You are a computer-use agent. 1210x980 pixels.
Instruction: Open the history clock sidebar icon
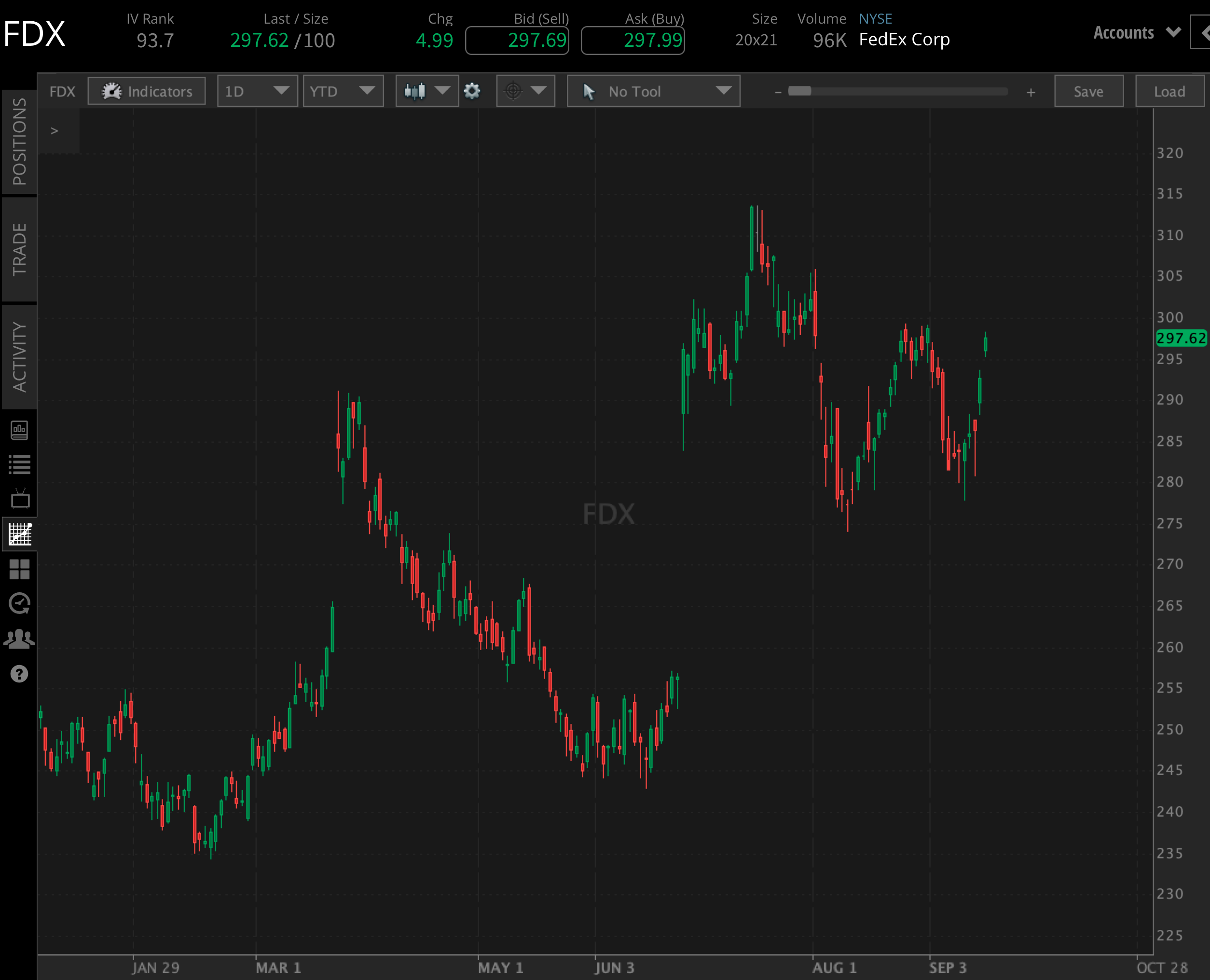point(20,603)
